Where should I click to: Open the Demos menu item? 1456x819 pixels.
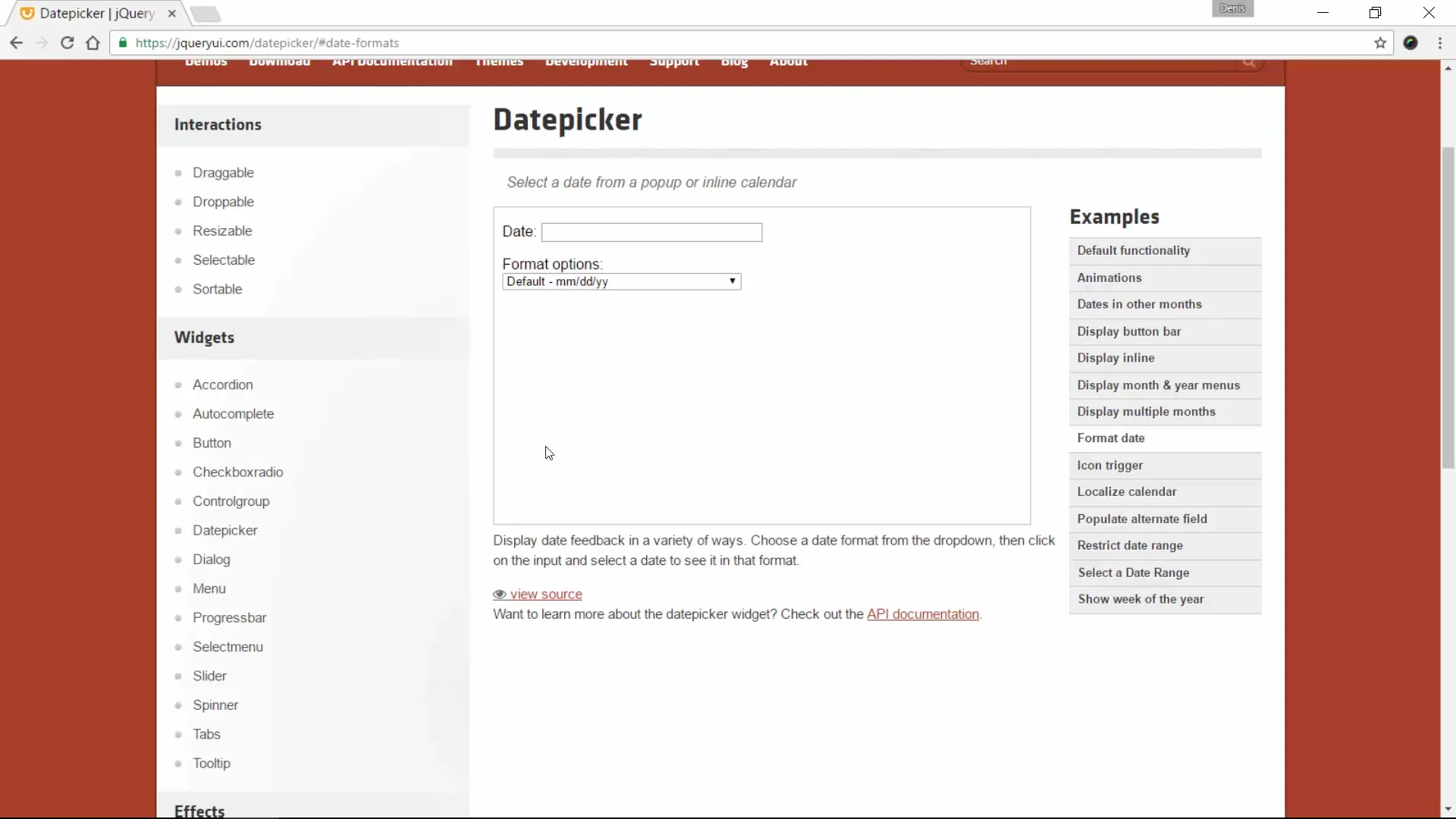click(206, 62)
